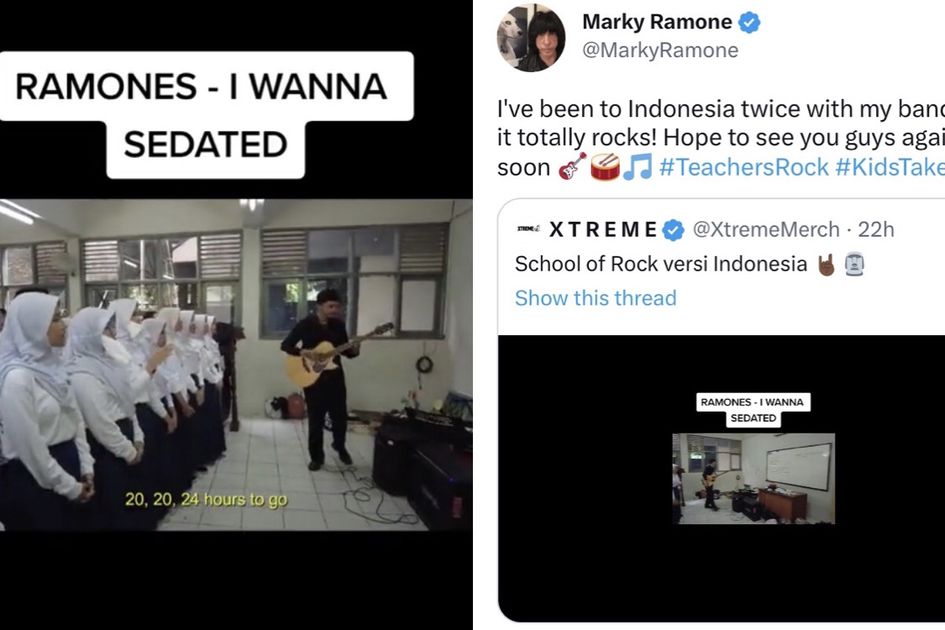Open the @XtremeMerch handle
Image resolution: width=945 pixels, height=630 pixels.
(766, 230)
